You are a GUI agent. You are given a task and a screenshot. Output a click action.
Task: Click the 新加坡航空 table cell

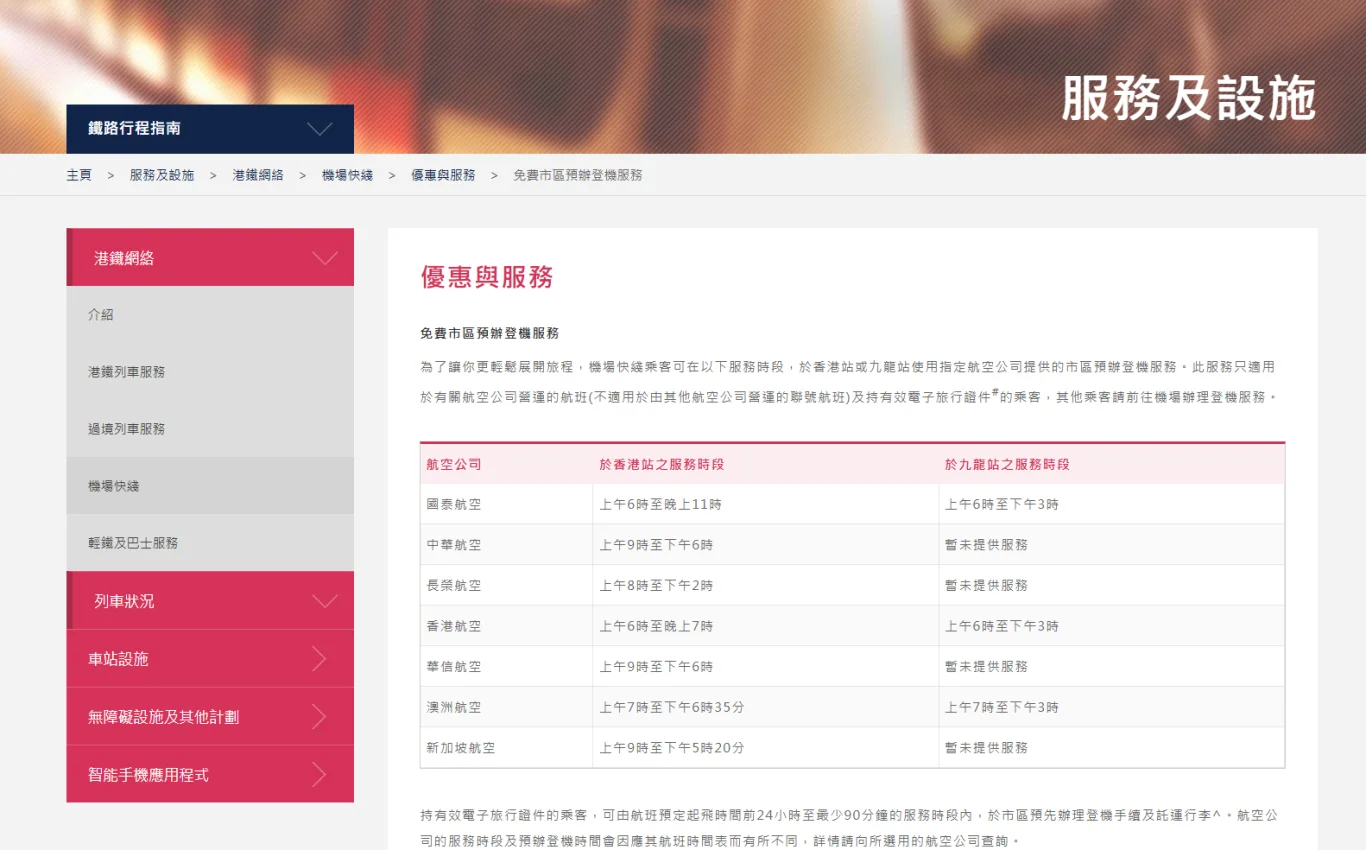click(x=507, y=748)
